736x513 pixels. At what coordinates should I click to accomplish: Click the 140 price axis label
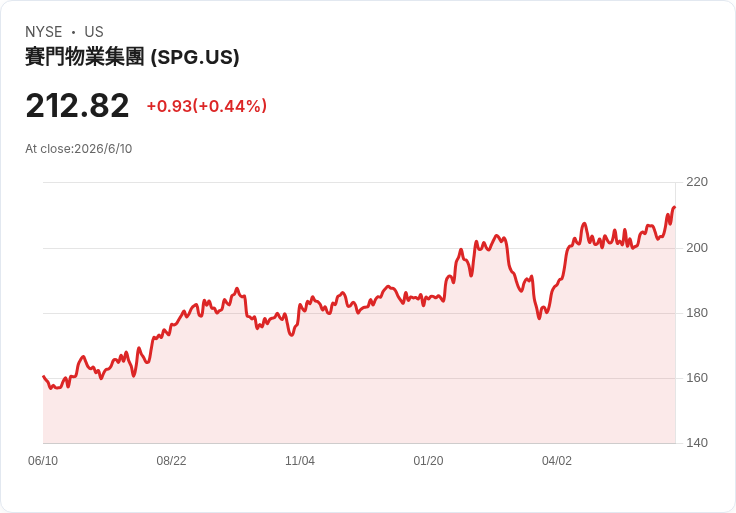[x=697, y=443]
